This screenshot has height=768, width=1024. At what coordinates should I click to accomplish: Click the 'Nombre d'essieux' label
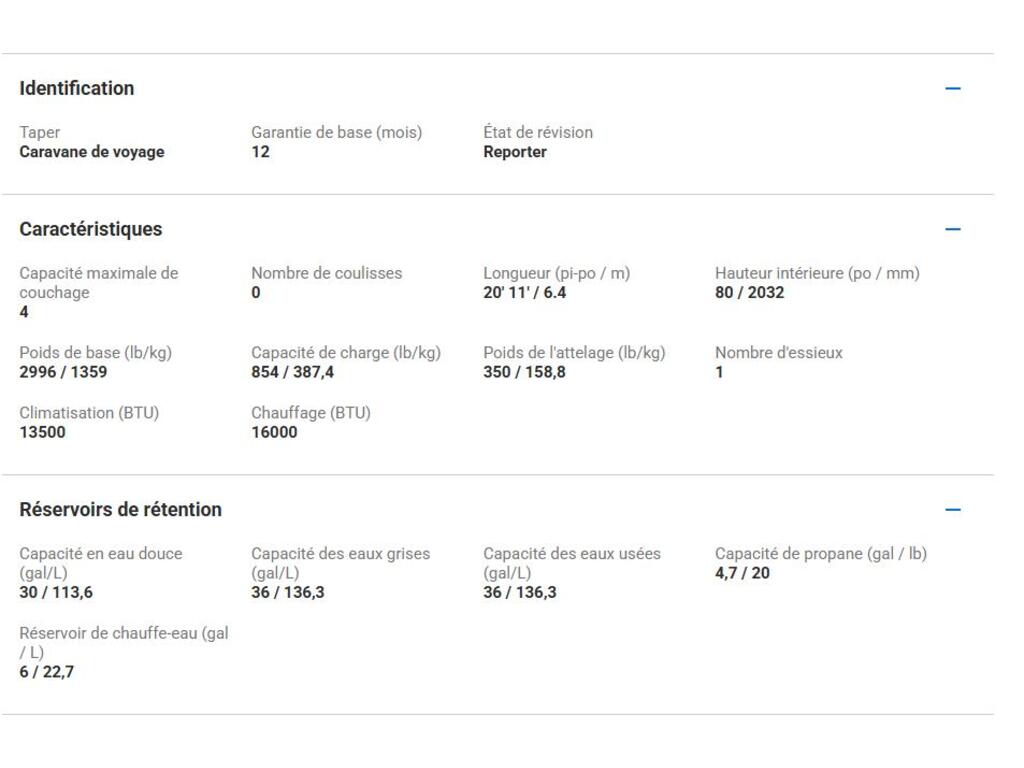[x=779, y=353]
